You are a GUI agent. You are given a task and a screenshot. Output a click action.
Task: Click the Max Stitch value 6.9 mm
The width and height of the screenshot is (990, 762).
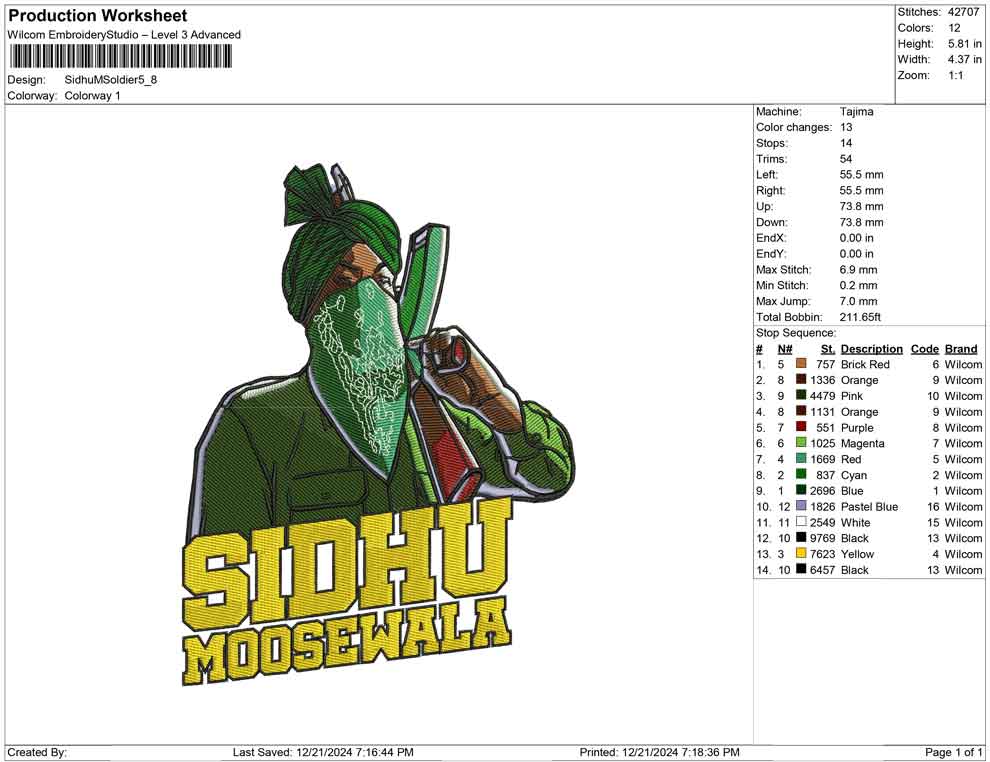point(859,269)
